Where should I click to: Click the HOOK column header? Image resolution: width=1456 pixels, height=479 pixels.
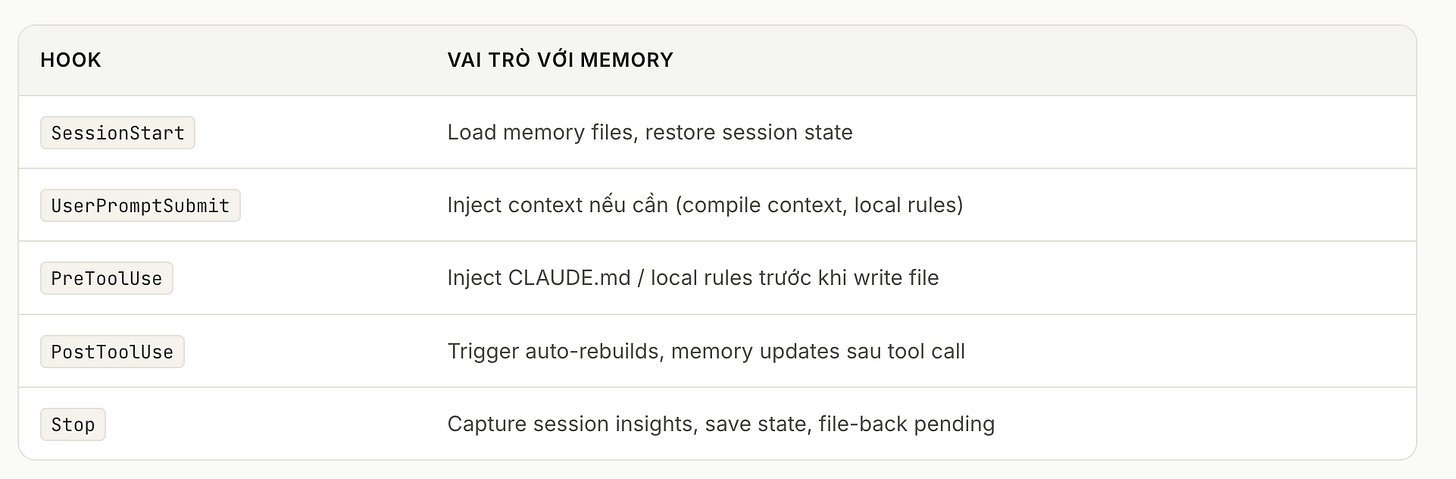(71, 60)
